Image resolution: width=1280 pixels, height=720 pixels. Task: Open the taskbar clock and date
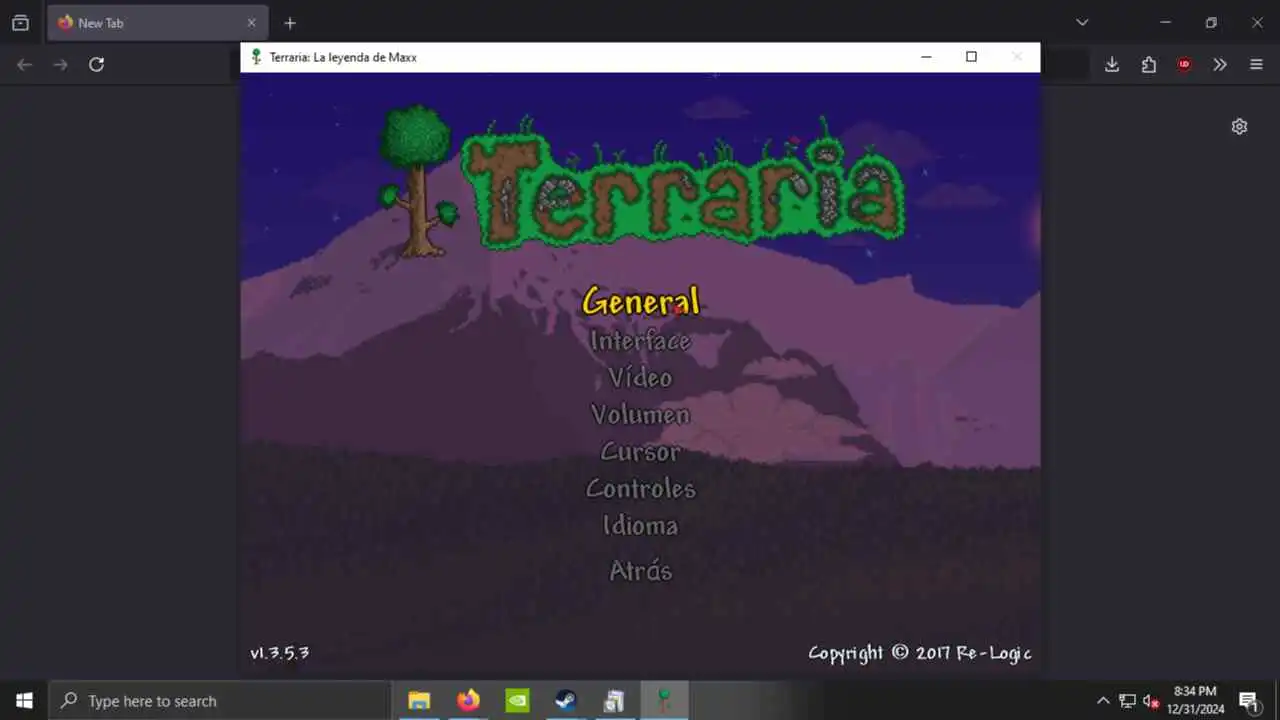click(1195, 701)
